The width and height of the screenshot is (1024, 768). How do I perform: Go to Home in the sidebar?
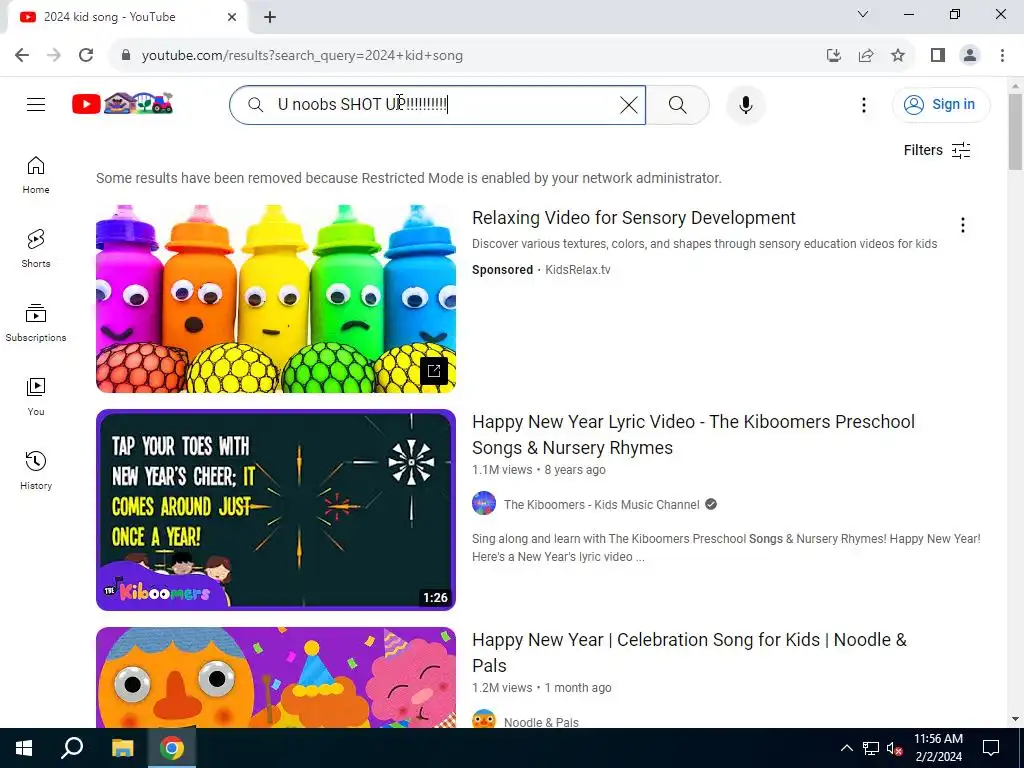pyautogui.click(x=36, y=175)
